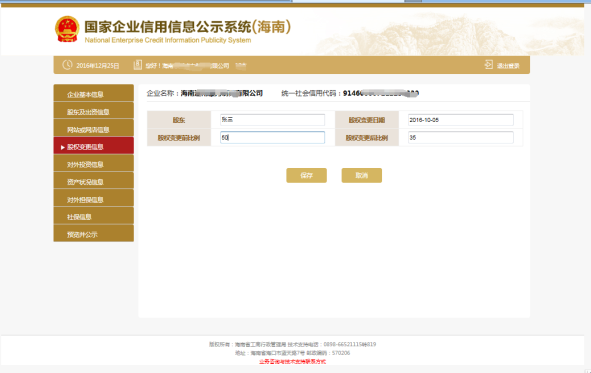591x373 pixels.
Task: Open 网站或网店信息 in the sidebar
Action: click(x=93, y=128)
